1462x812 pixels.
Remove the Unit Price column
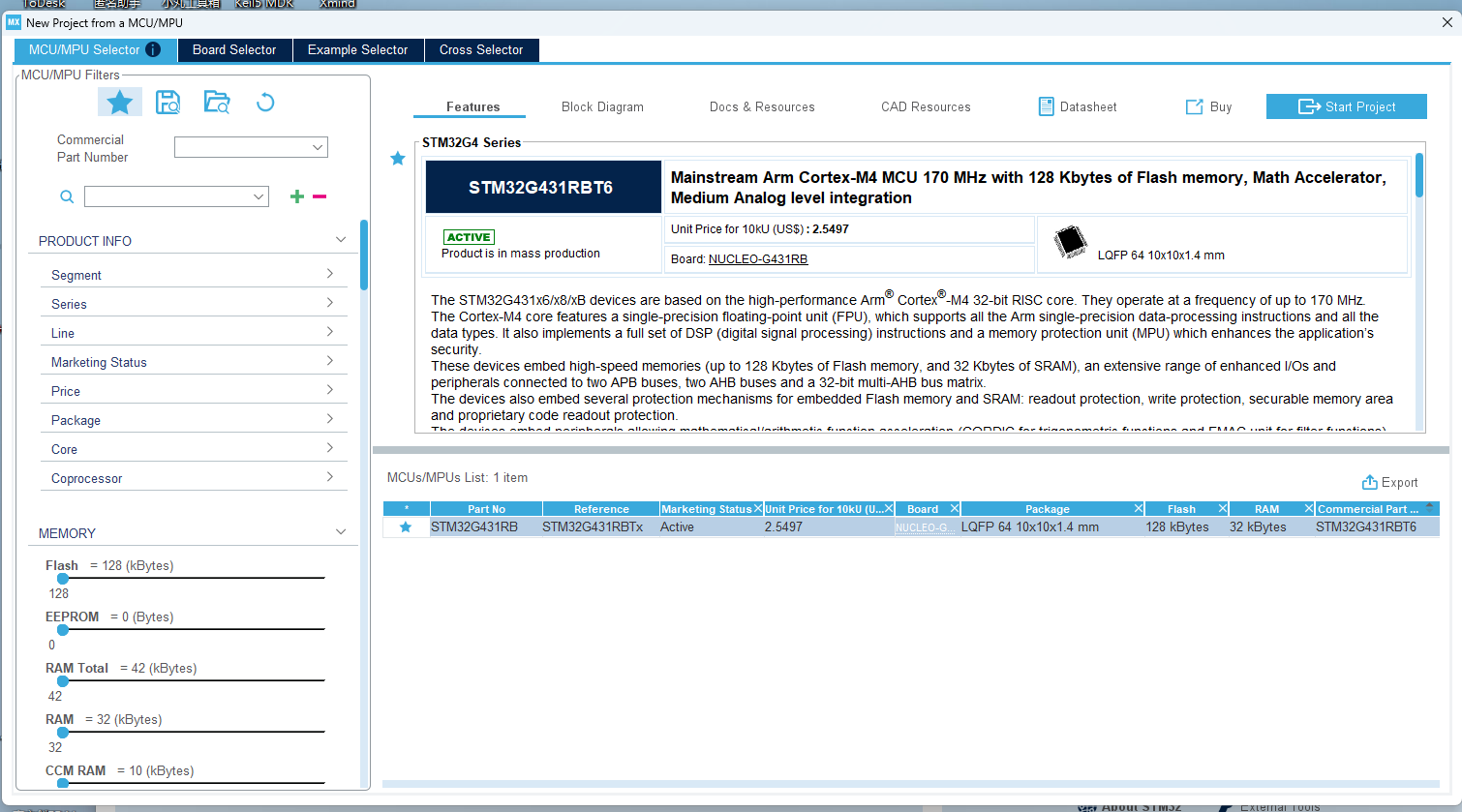coord(889,508)
